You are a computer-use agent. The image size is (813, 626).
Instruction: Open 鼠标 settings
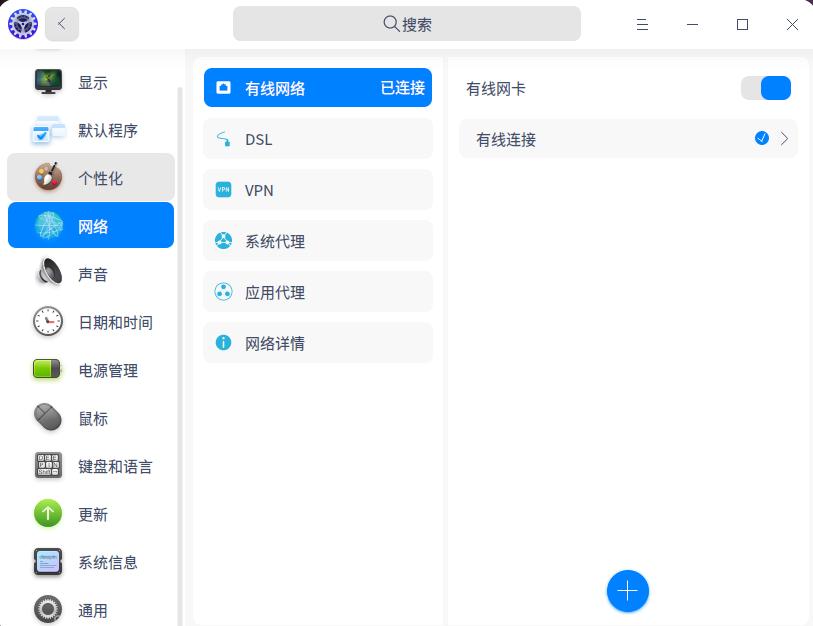click(x=48, y=418)
